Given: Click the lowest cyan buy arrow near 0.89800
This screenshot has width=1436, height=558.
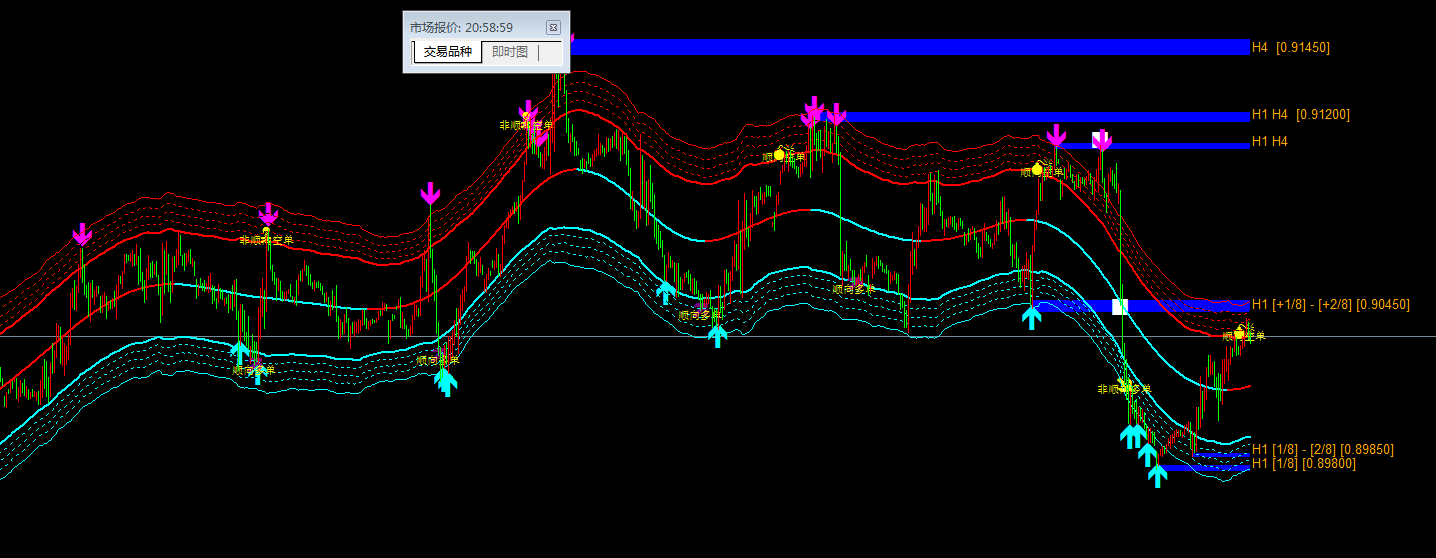Looking at the screenshot, I should [x=1157, y=476].
